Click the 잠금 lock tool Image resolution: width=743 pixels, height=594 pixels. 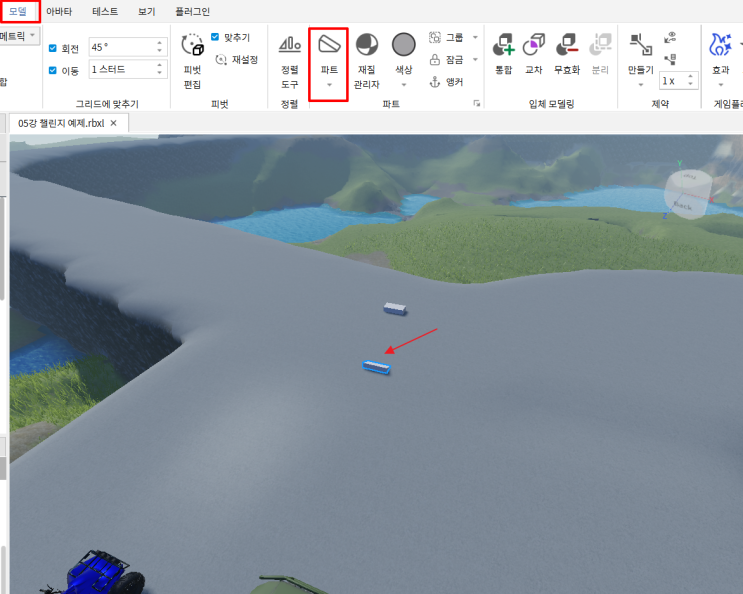click(x=446, y=59)
